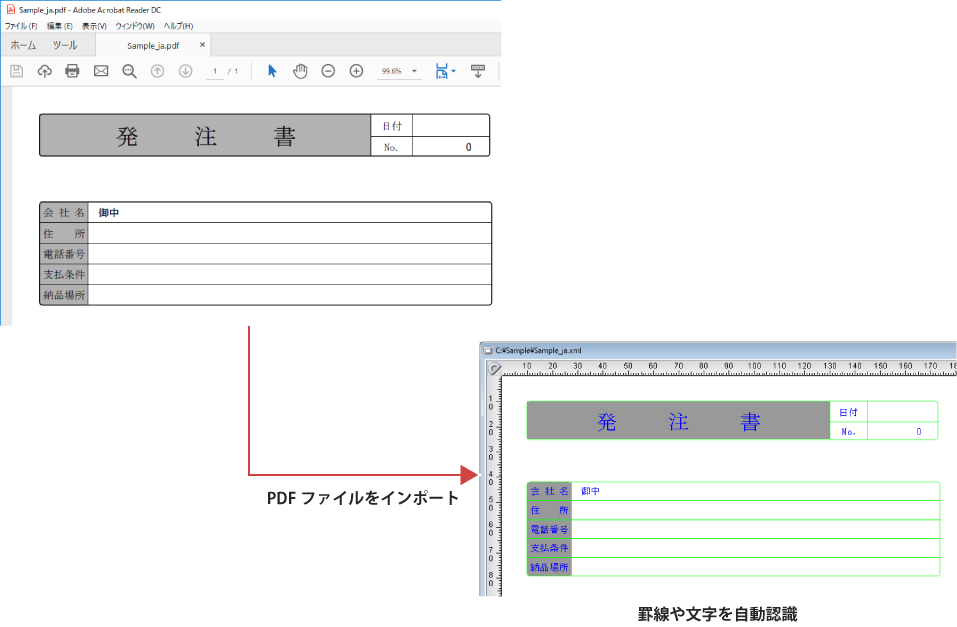Click the 会社名 cell in PDF

click(64, 212)
